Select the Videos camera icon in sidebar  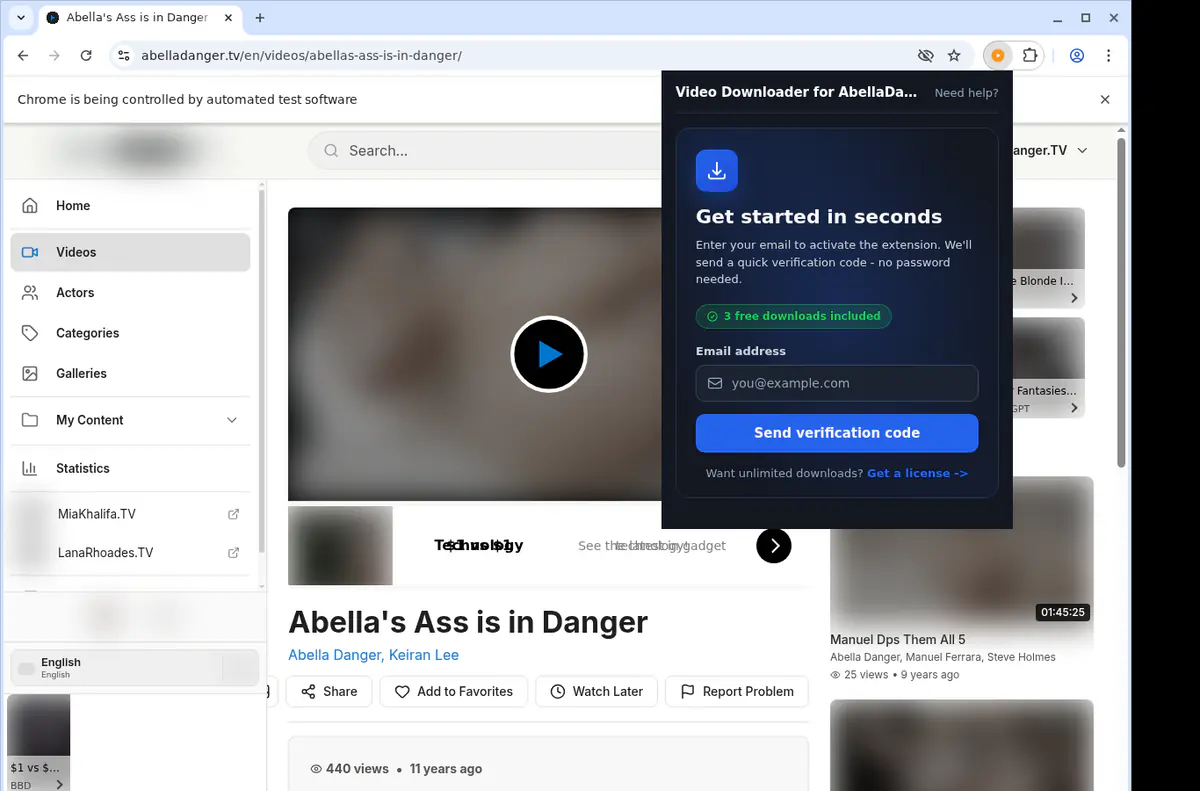click(x=30, y=253)
